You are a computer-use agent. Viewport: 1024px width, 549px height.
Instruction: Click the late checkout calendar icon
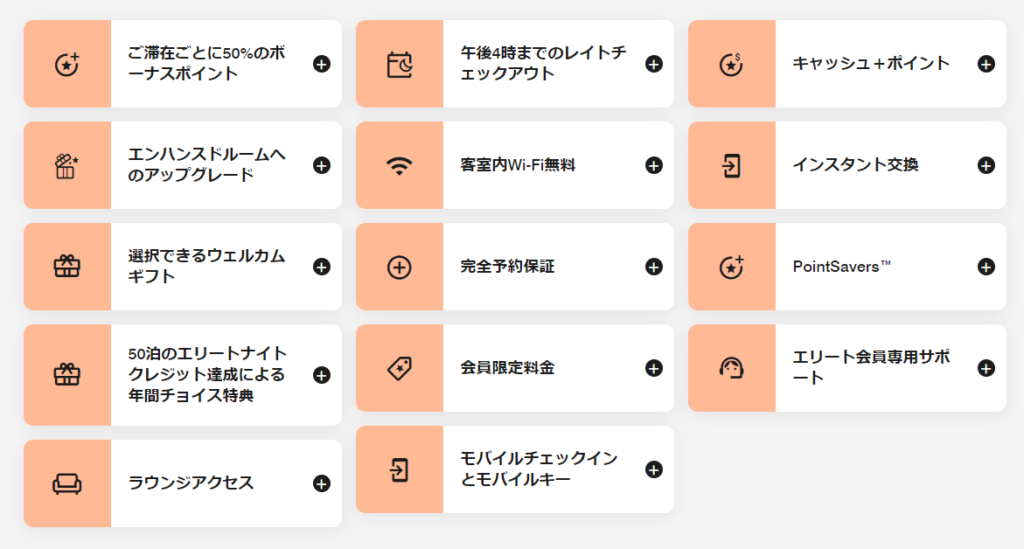click(x=399, y=64)
